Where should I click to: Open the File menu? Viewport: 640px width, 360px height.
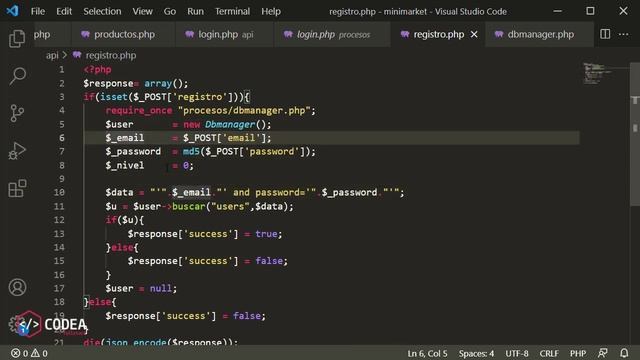pyautogui.click(x=38, y=11)
